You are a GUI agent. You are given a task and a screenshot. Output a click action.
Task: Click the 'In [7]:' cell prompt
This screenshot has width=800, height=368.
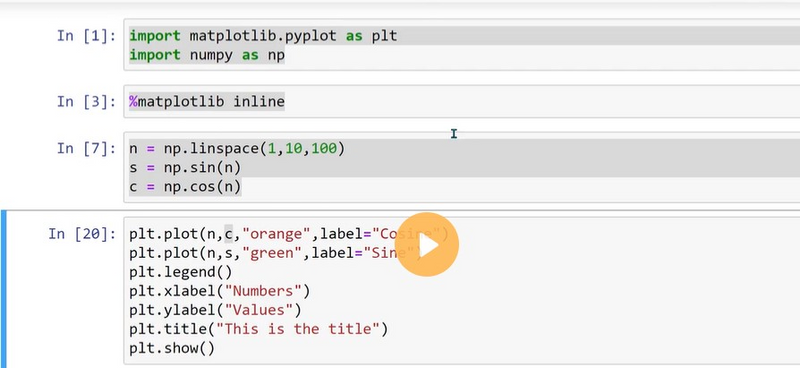tap(86, 149)
